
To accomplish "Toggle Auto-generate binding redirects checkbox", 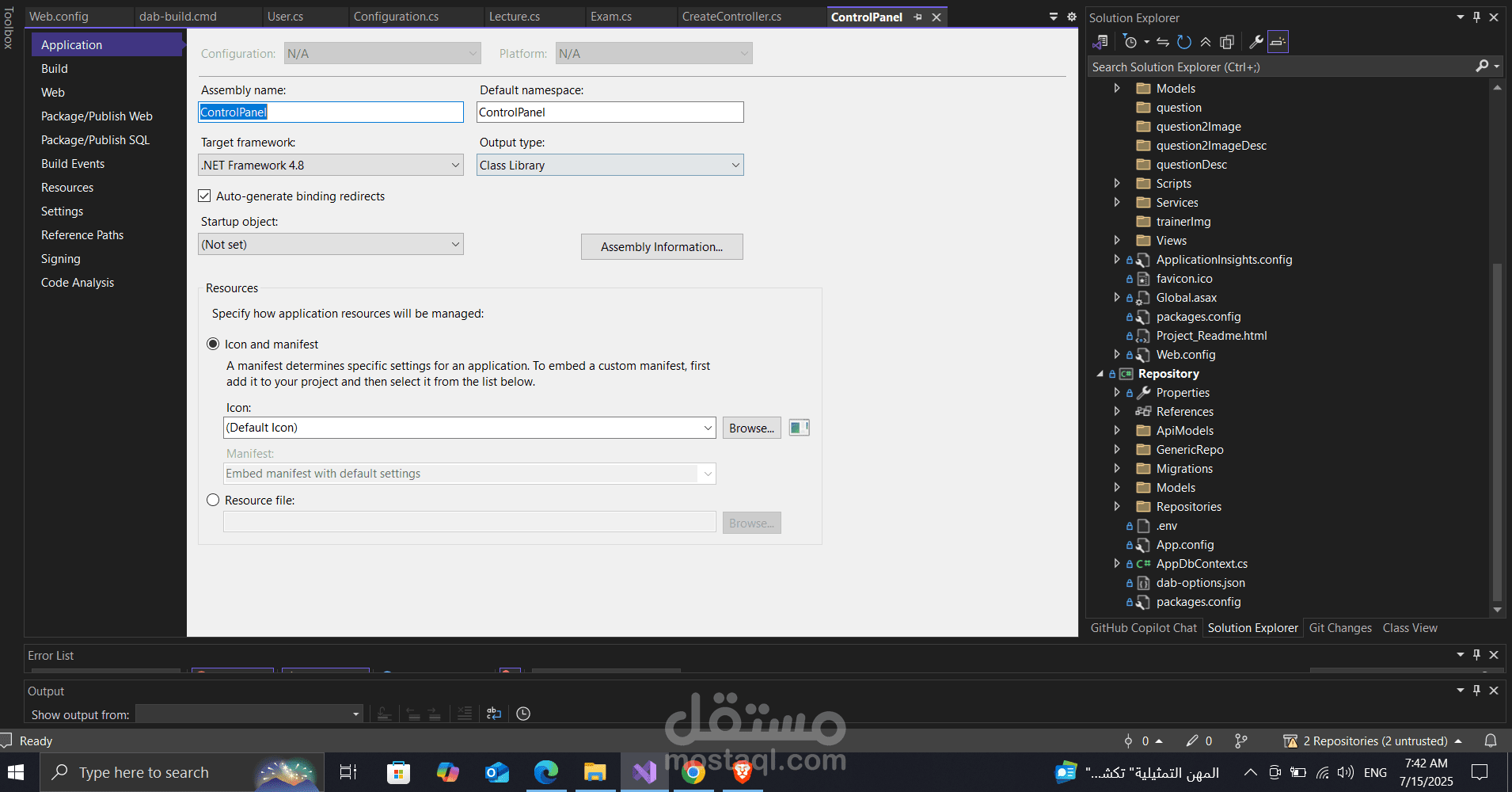I will (204, 196).
